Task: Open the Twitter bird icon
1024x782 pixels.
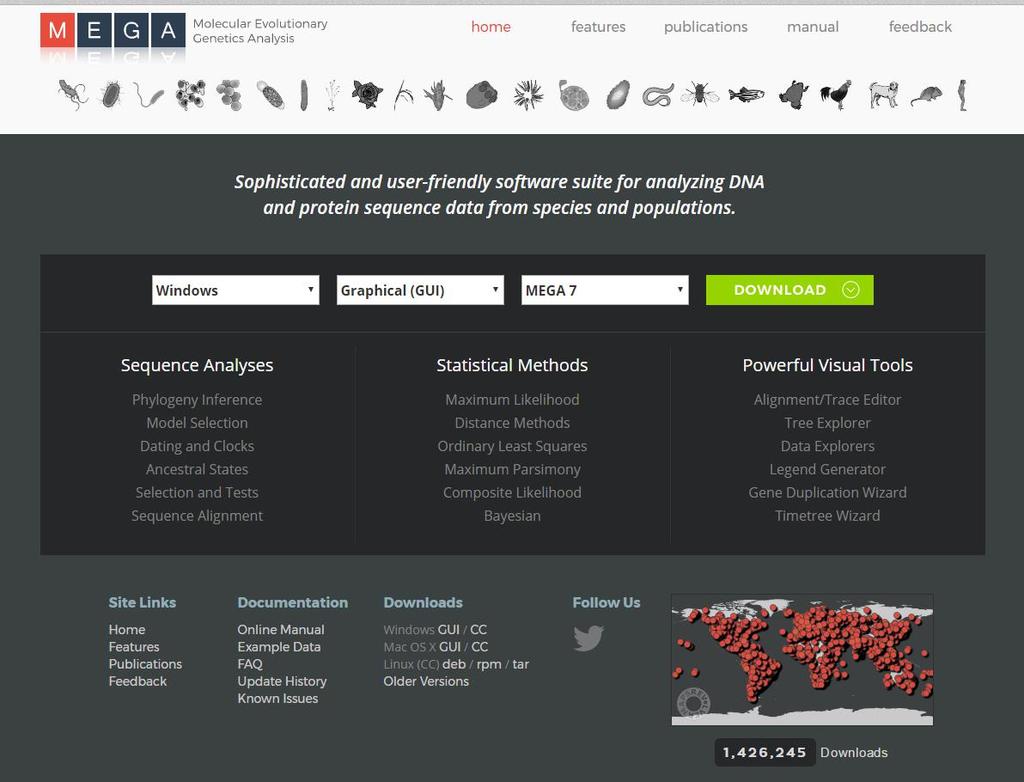Action: (x=588, y=638)
